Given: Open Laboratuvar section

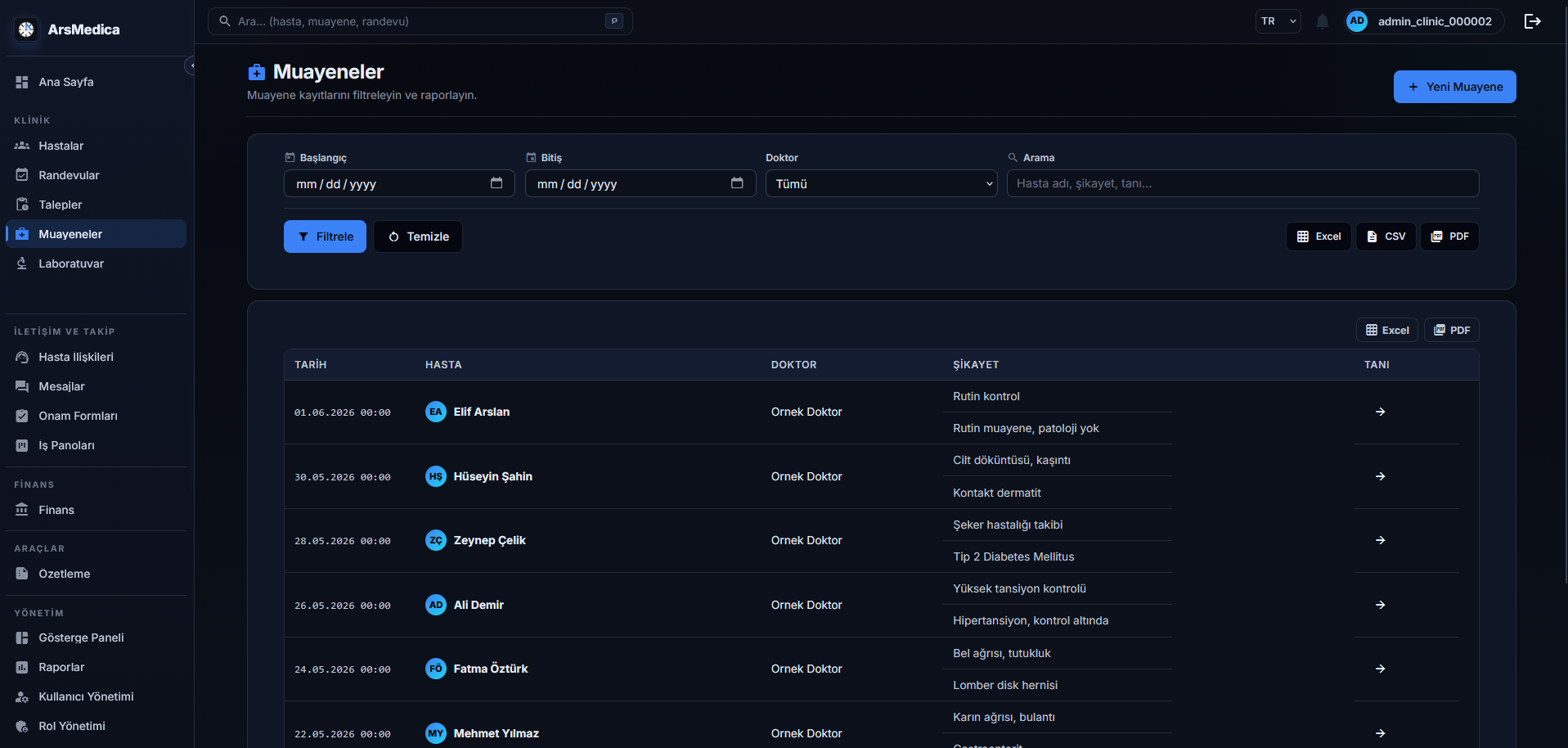Looking at the screenshot, I should click(x=96, y=264).
